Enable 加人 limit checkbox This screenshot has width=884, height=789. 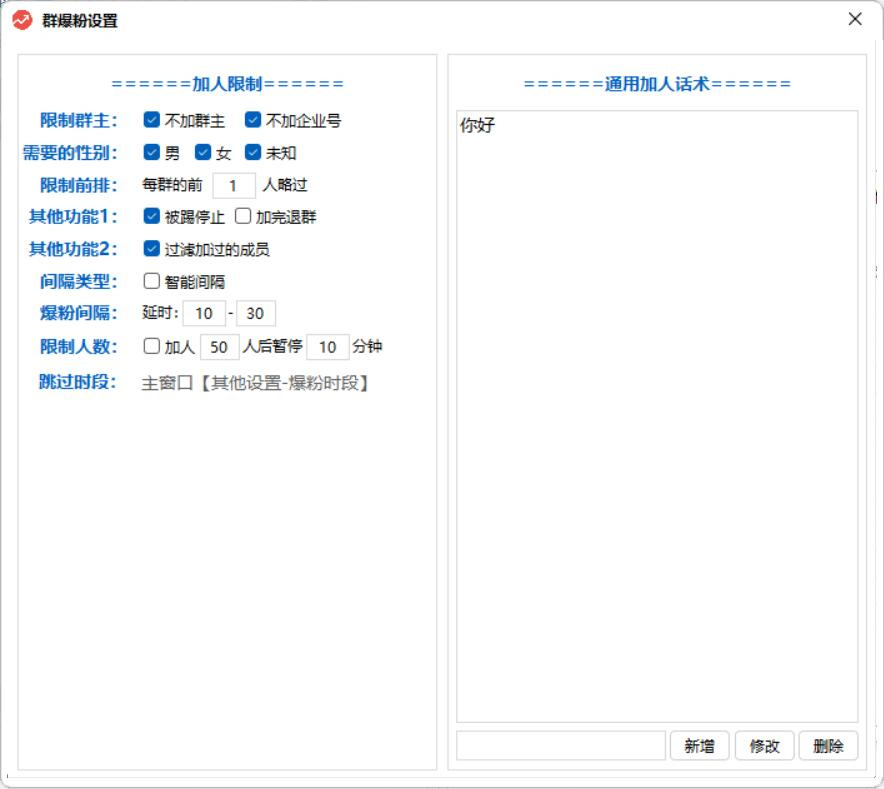click(x=151, y=347)
